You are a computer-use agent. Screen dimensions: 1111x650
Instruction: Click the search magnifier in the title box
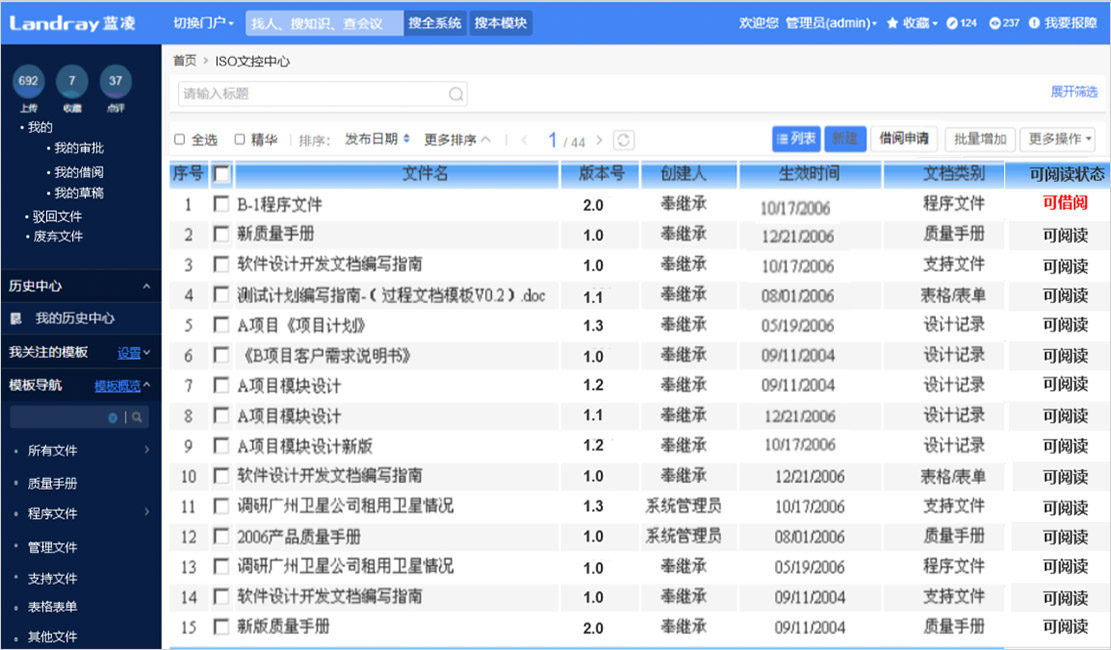click(x=455, y=94)
